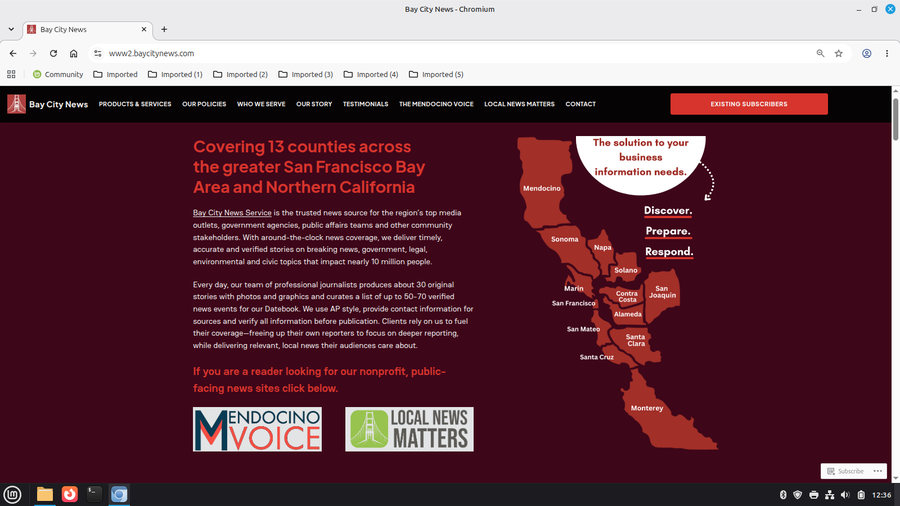Go to the browser home page
Image resolution: width=900 pixels, height=506 pixels.
73,53
